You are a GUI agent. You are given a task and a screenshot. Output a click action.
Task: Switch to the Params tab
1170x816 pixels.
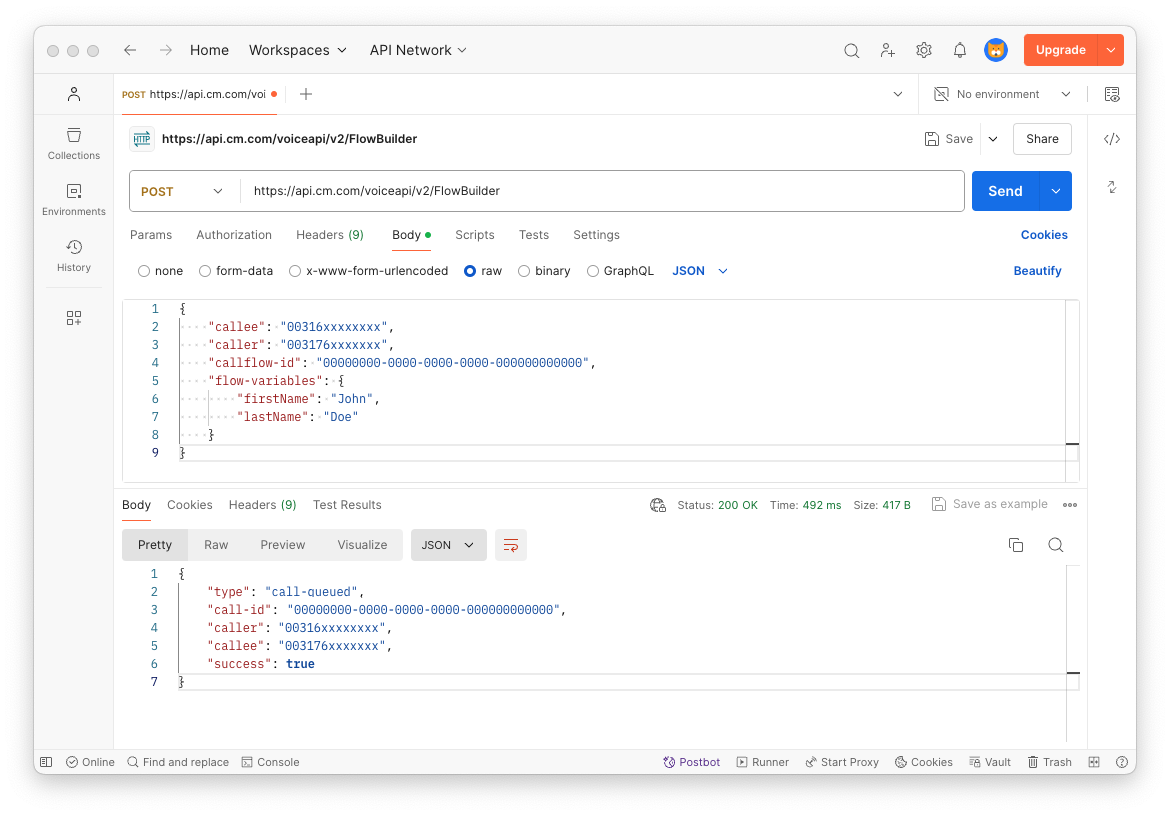151,235
